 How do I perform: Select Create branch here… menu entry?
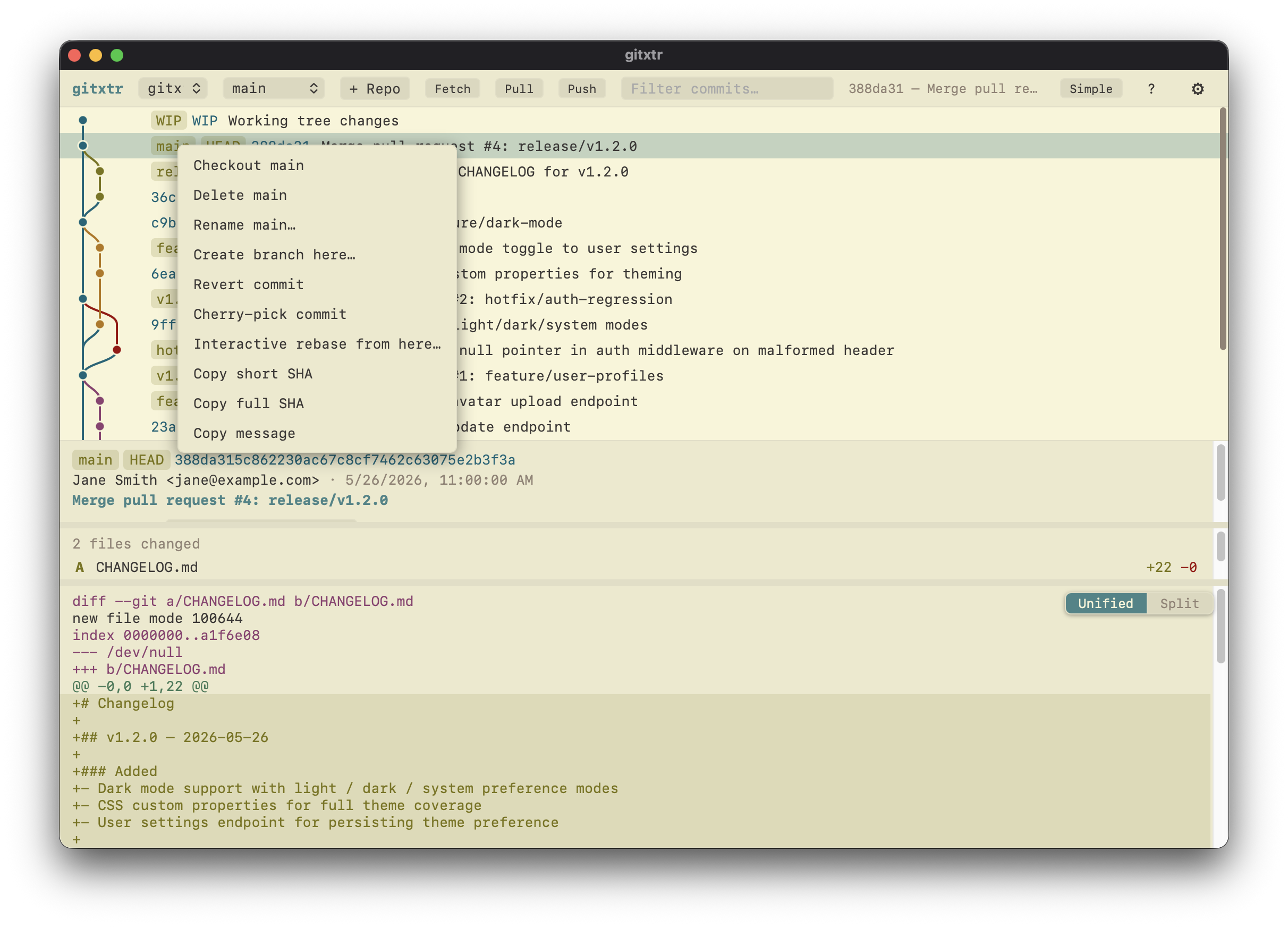317,255
